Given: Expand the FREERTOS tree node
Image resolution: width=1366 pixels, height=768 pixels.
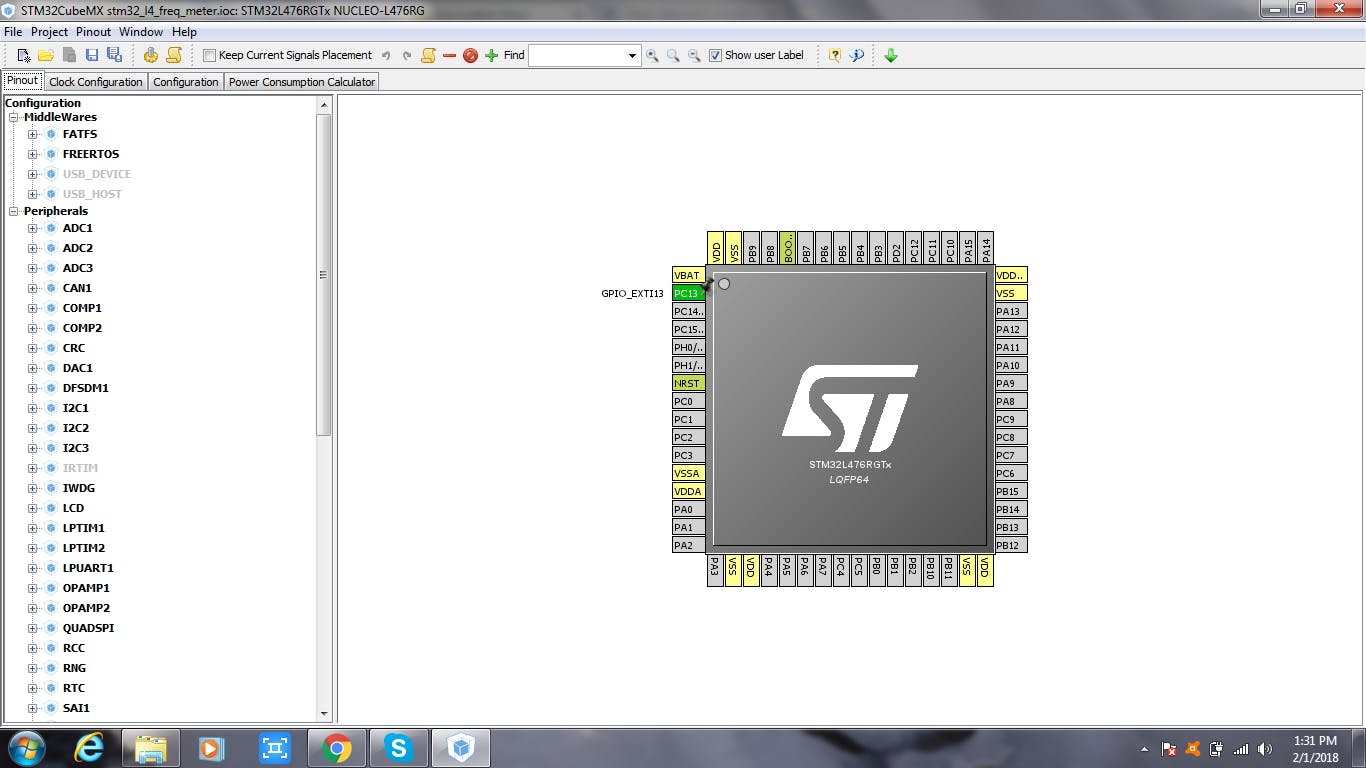Looking at the screenshot, I should point(32,154).
